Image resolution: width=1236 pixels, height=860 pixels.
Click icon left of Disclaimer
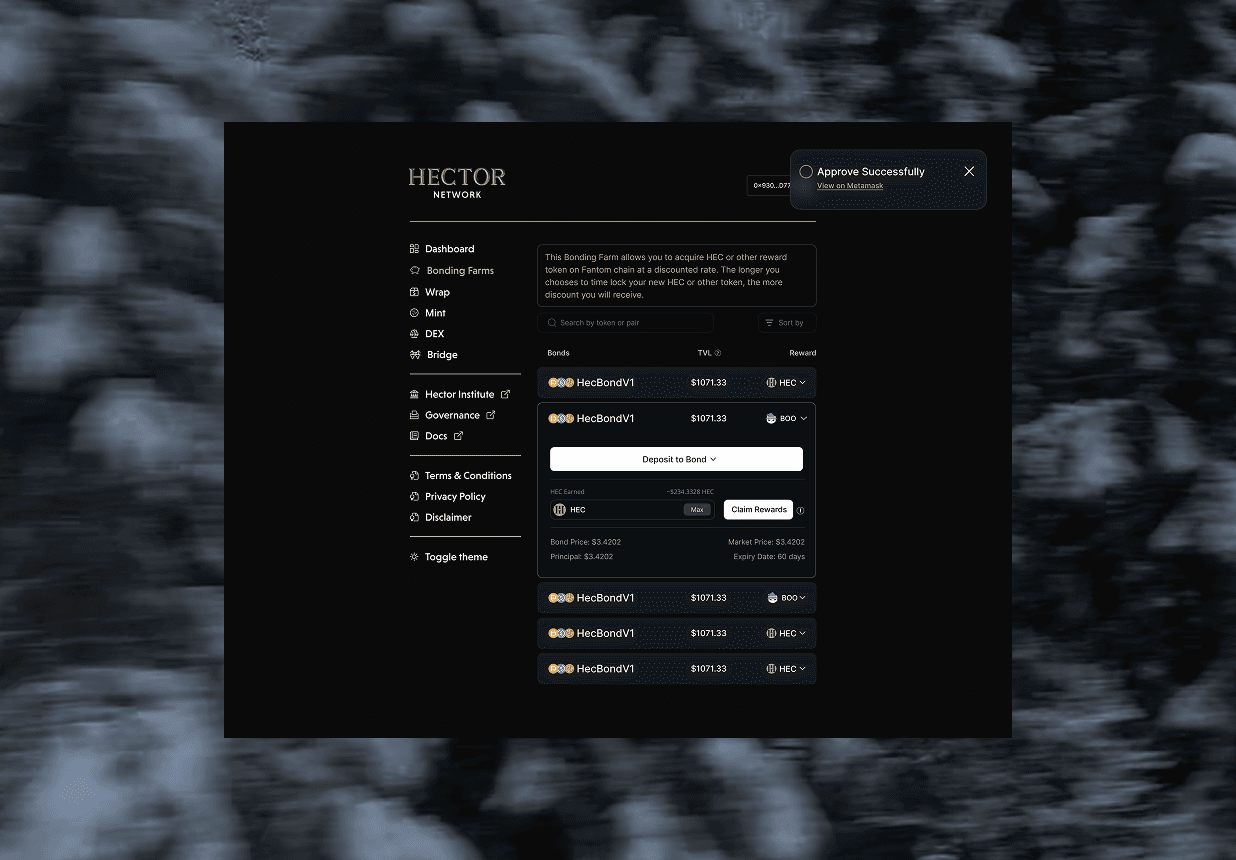(415, 518)
